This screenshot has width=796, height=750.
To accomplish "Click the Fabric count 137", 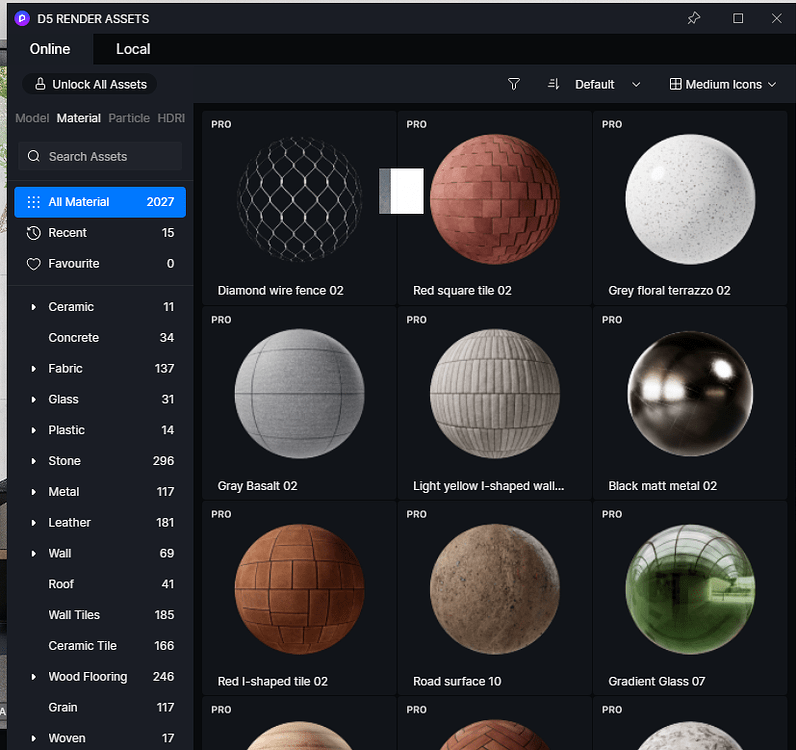I will pos(164,369).
